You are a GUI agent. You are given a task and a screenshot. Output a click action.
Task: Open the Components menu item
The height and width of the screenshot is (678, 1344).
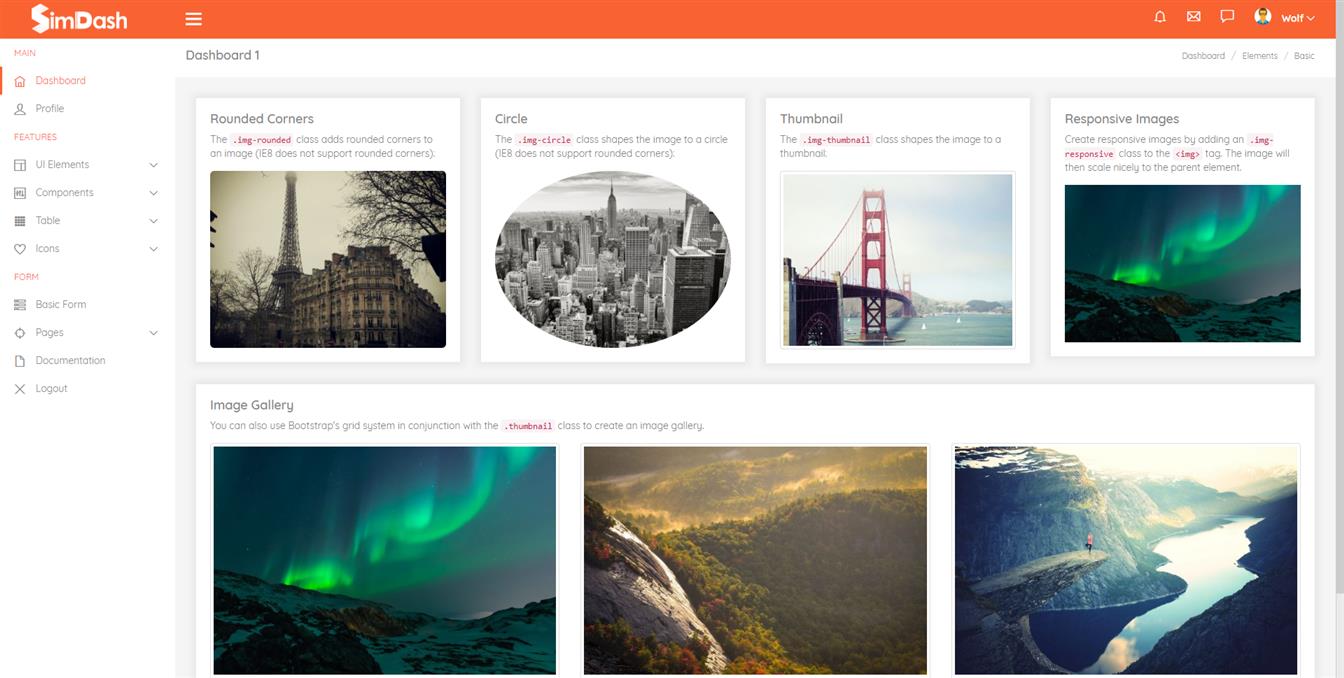(x=64, y=193)
